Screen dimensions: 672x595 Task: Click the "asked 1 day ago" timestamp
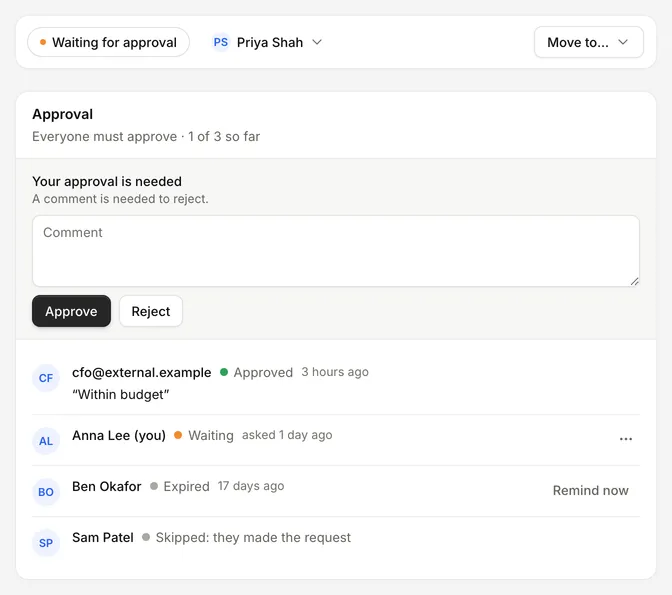click(x=287, y=435)
